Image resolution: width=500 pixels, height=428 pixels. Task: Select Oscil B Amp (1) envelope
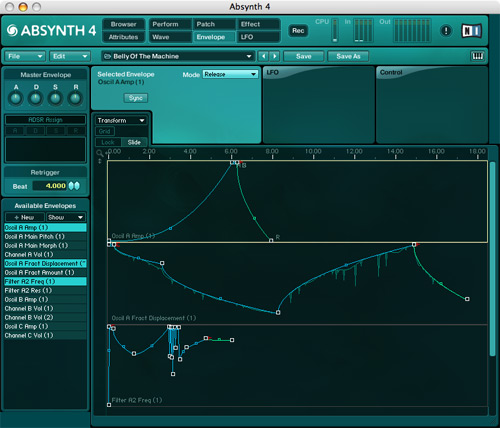(45, 299)
